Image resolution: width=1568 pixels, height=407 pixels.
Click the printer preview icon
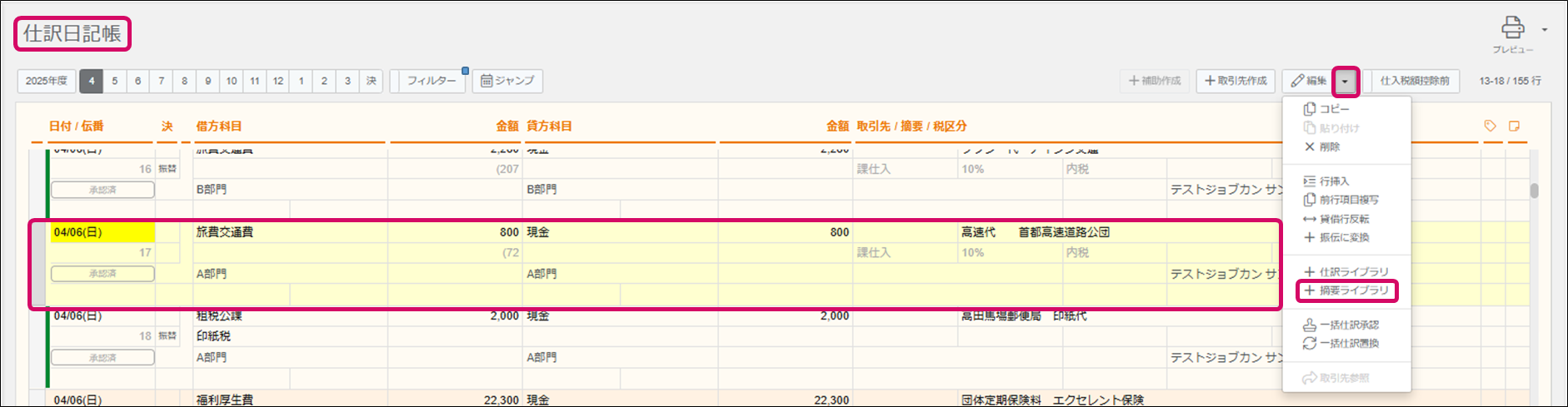(1512, 28)
